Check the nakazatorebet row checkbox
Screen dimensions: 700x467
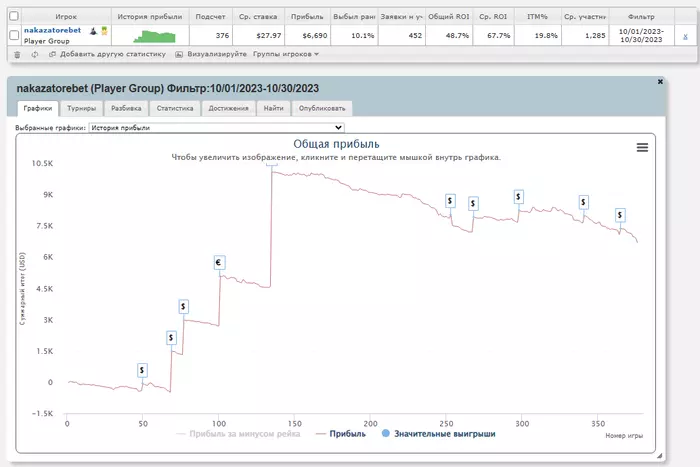pyautogui.click(x=14, y=35)
